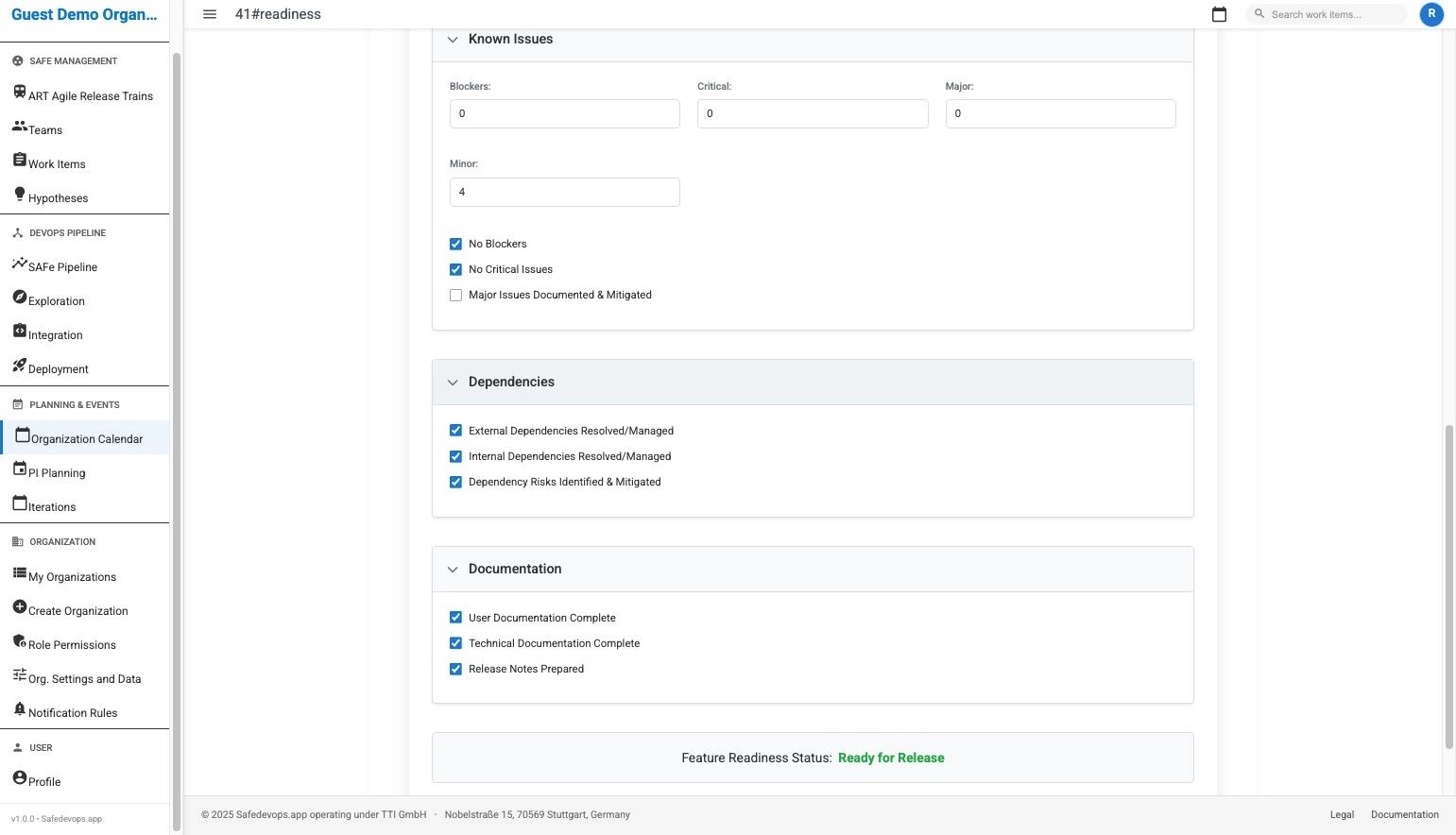Click the ART Agile Release Trains train icon

[x=20, y=92]
